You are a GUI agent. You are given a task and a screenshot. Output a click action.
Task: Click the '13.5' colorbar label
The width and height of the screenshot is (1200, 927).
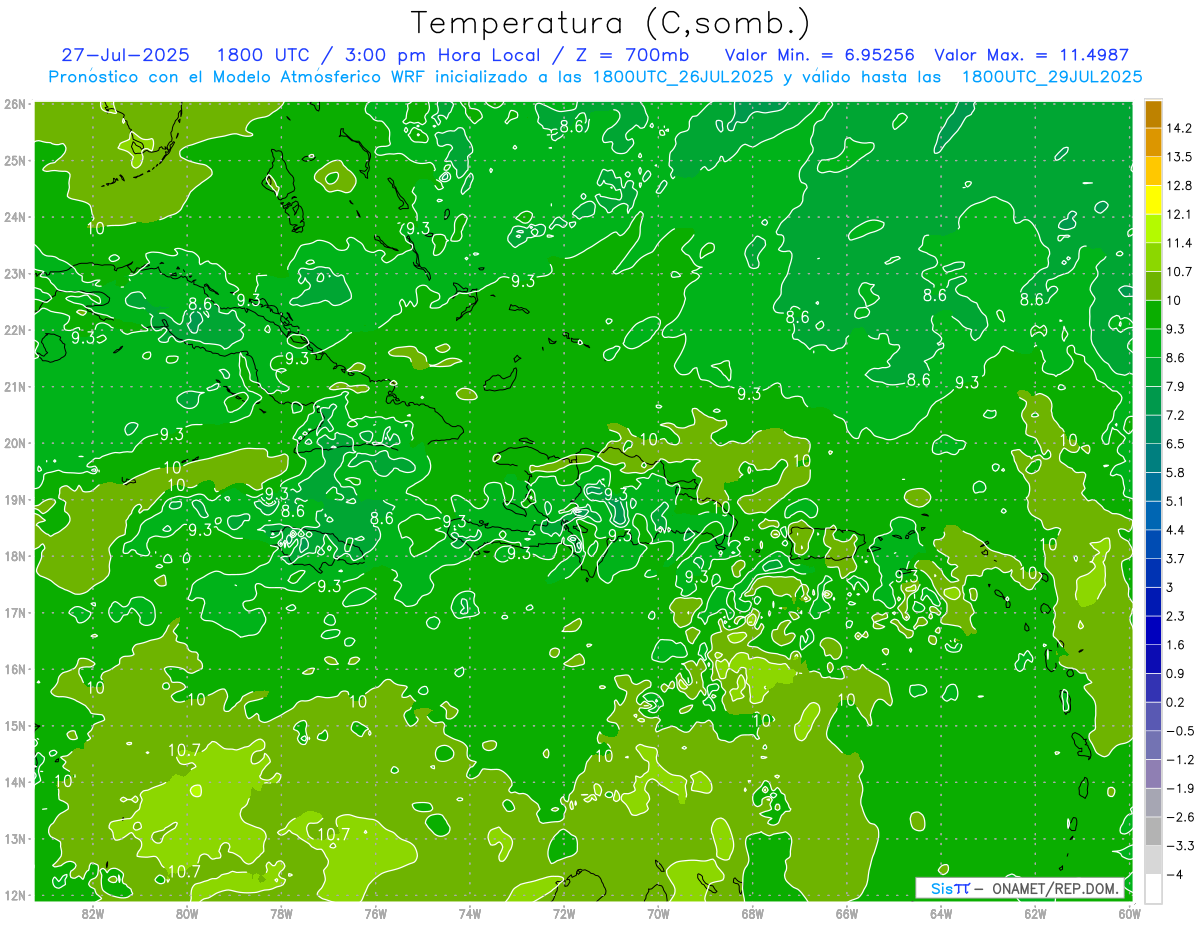(1179, 157)
